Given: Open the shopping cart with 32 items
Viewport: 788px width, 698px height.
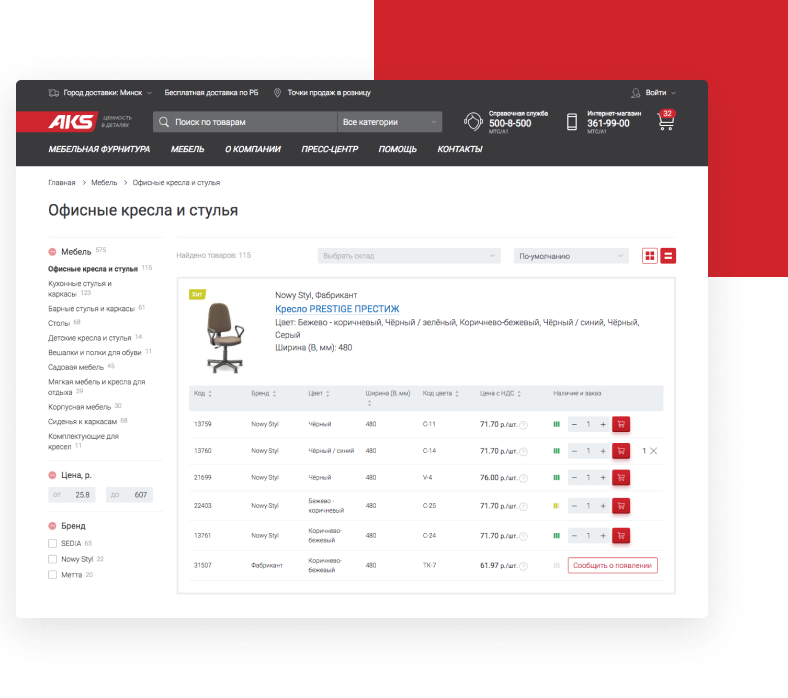Looking at the screenshot, I should [666, 121].
